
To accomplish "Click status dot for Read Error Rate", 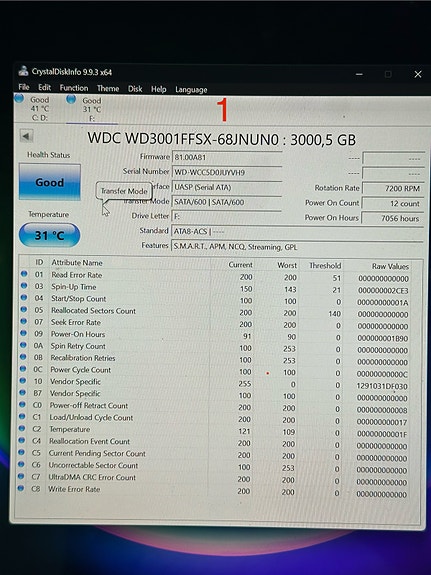I will click(x=24, y=274).
